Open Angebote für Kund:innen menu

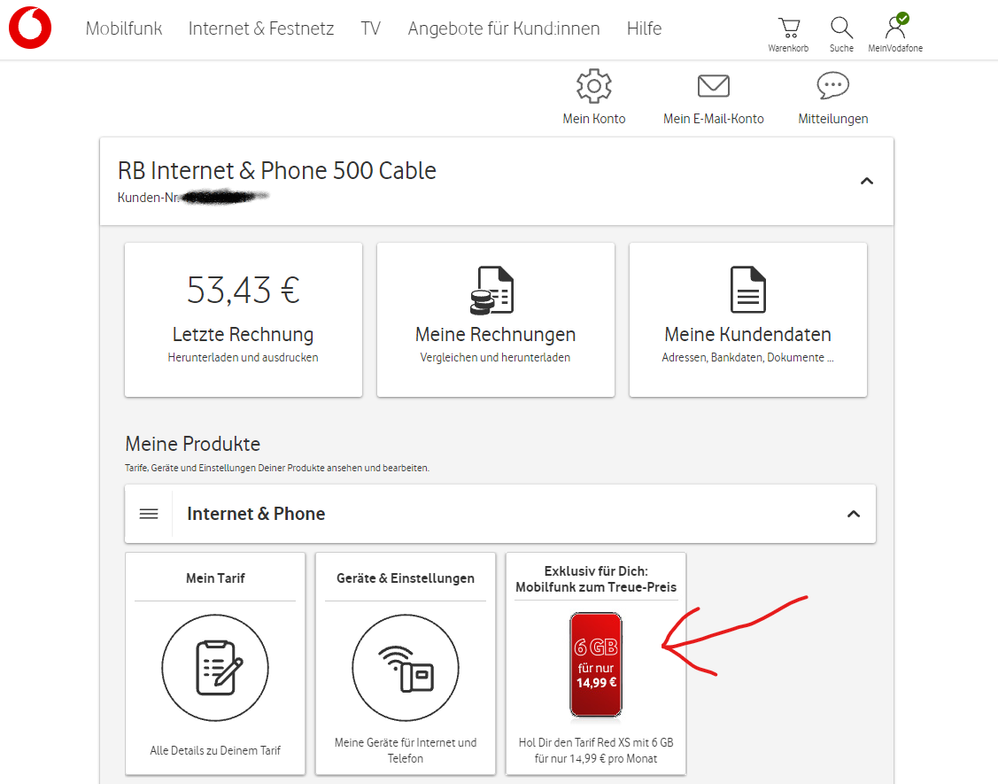point(504,29)
